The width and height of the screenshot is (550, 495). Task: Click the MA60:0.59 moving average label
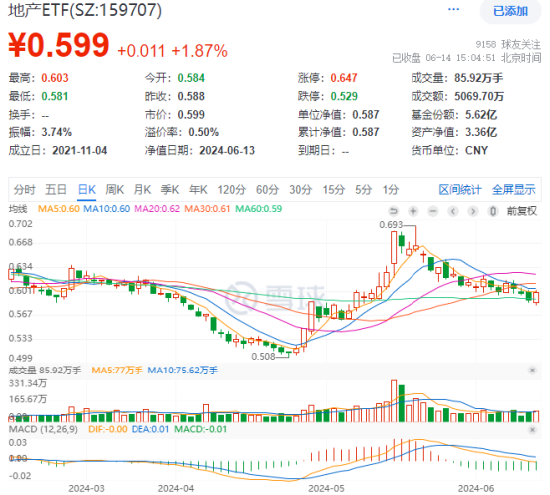(x=259, y=209)
